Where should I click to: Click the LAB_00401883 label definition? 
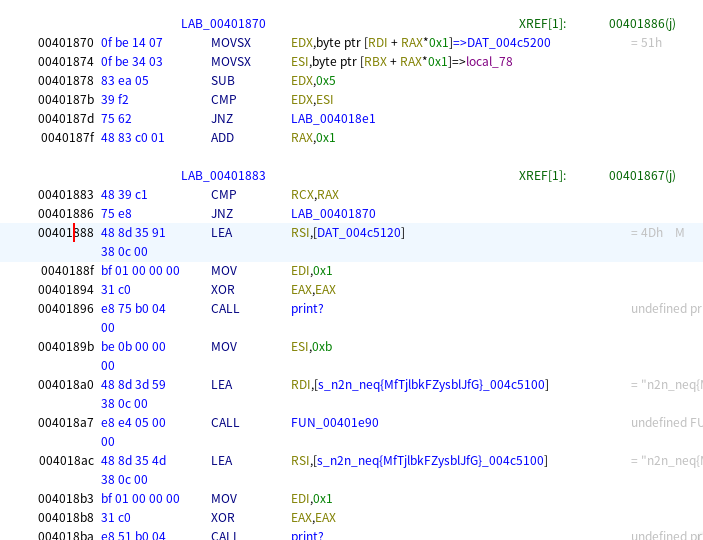point(223,176)
